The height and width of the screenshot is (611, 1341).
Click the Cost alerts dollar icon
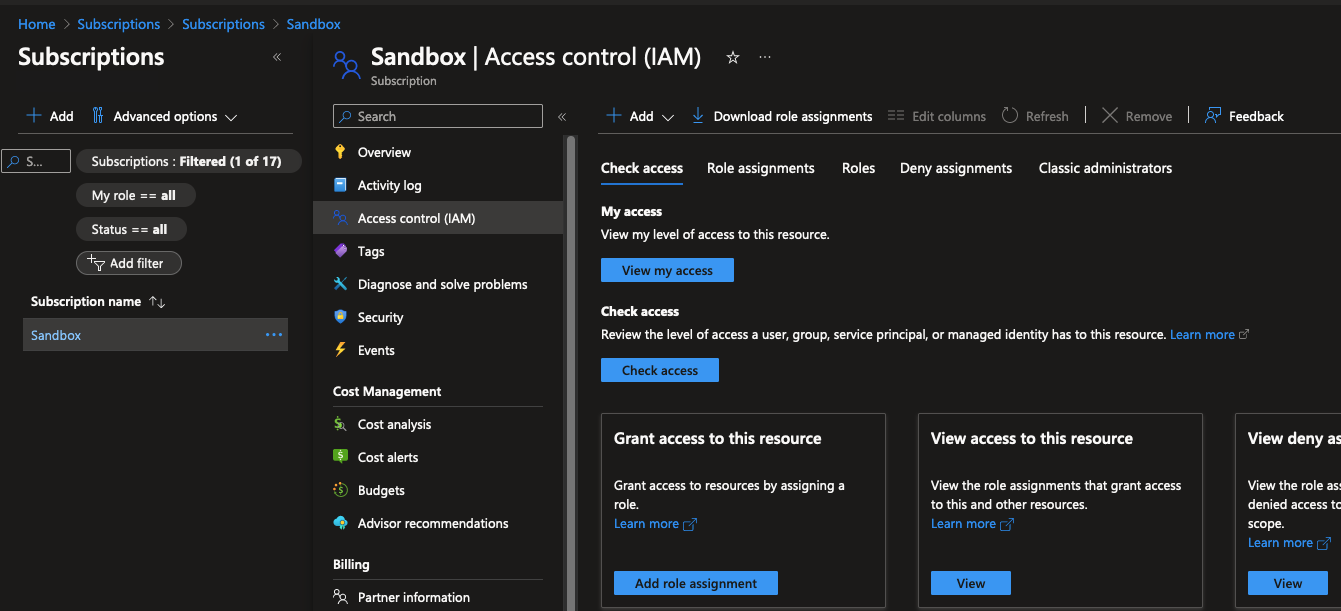click(340, 457)
